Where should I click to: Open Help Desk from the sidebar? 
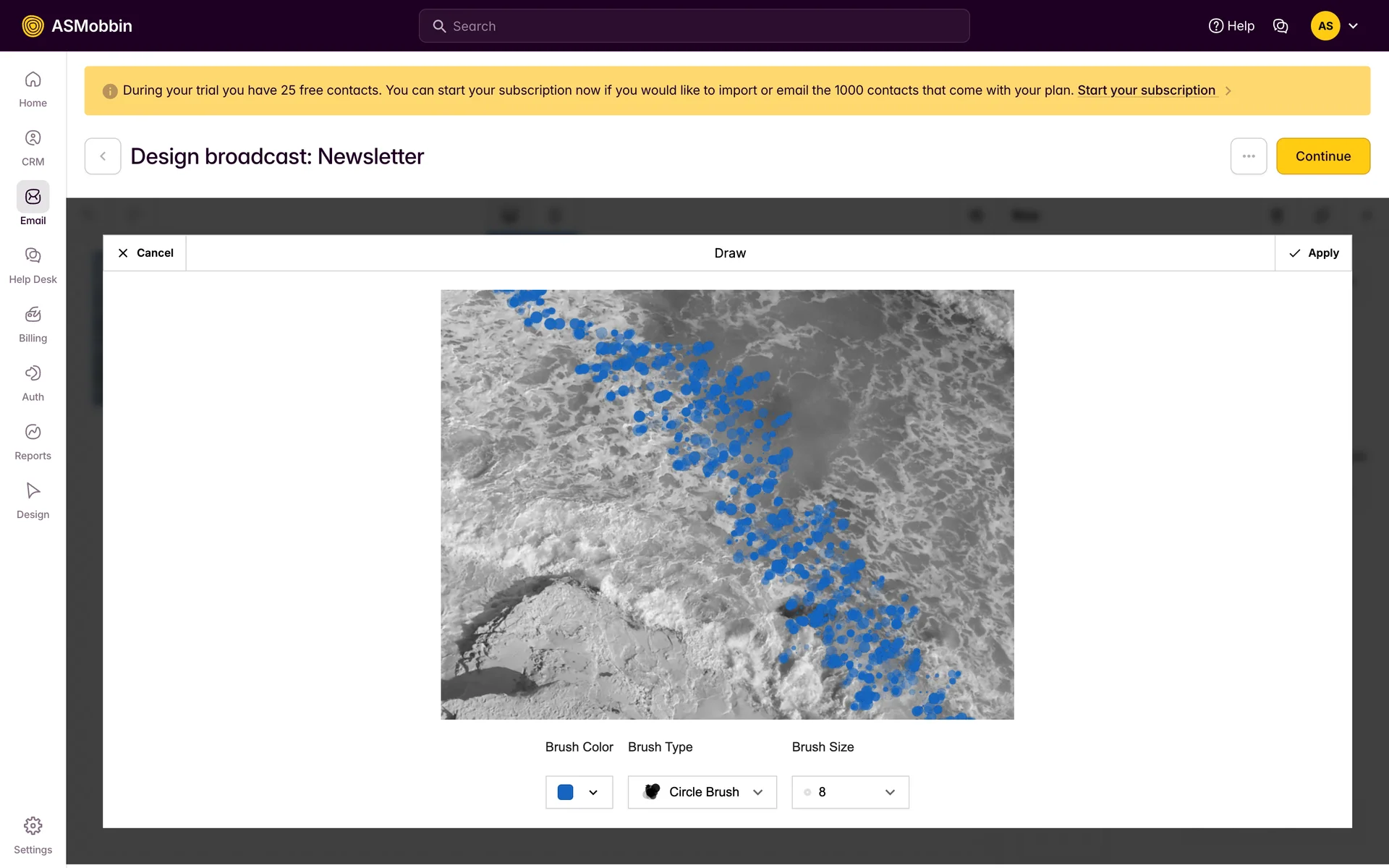point(33,265)
